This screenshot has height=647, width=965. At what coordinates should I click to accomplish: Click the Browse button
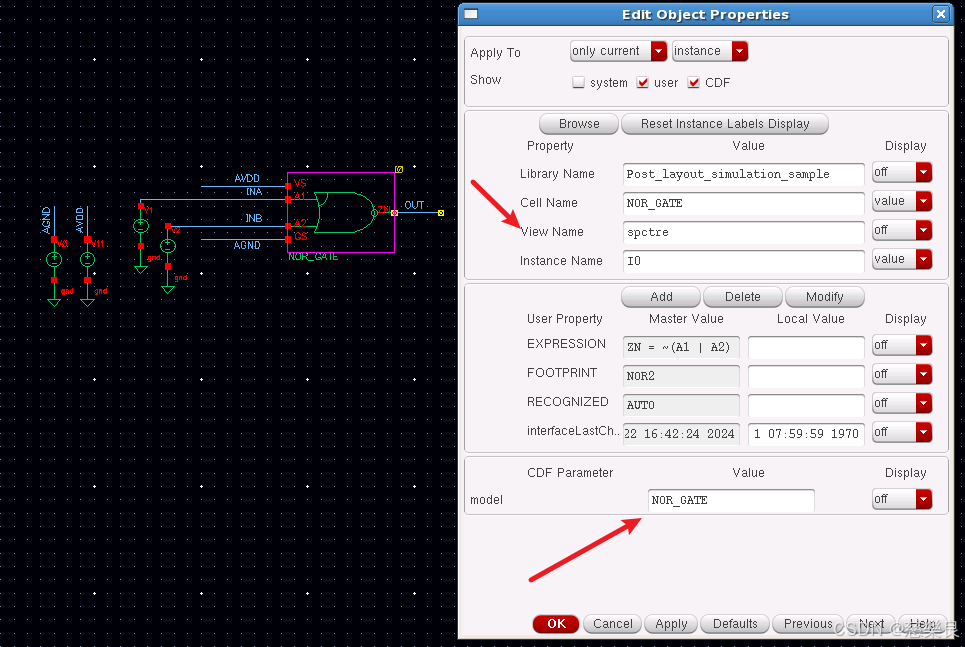[578, 124]
